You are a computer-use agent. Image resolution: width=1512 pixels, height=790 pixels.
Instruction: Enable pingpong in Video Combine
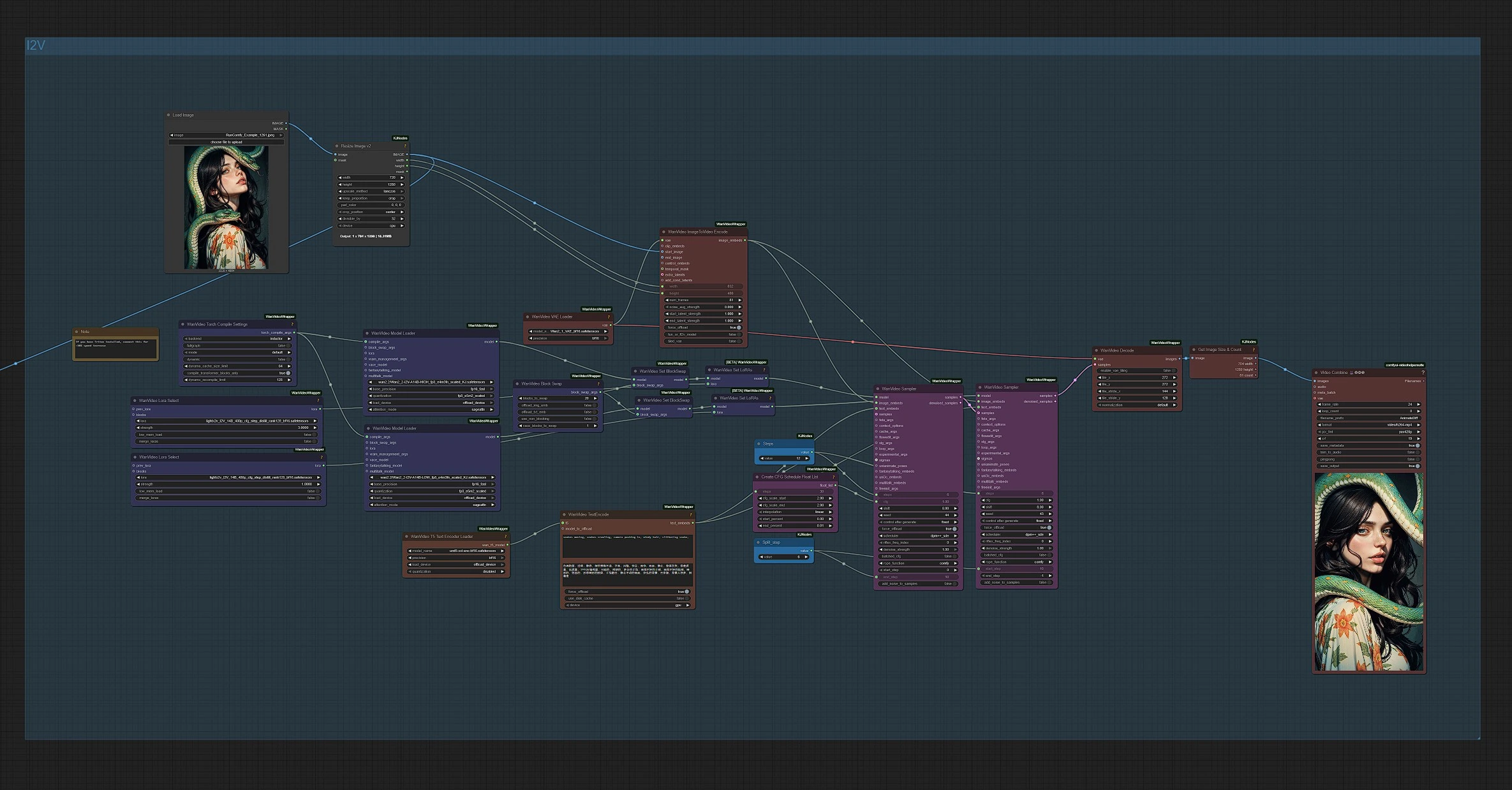tap(1369, 459)
